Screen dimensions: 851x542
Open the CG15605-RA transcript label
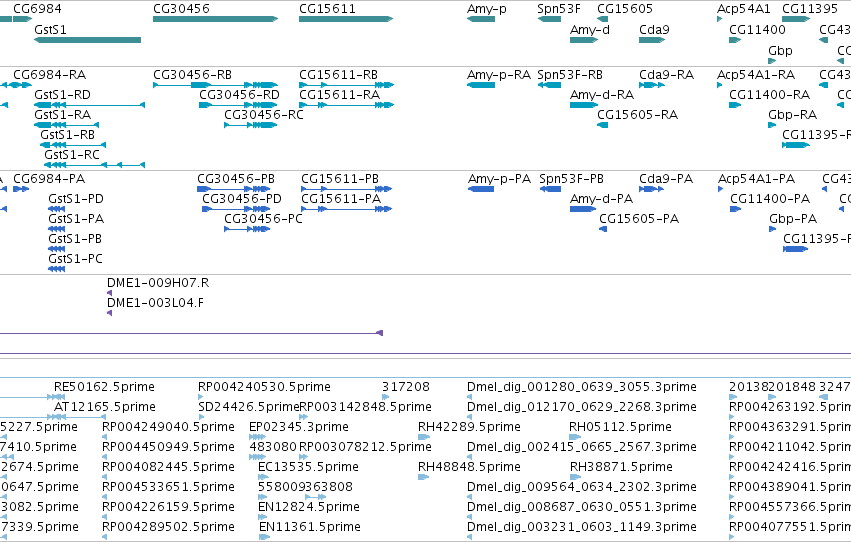point(637,115)
